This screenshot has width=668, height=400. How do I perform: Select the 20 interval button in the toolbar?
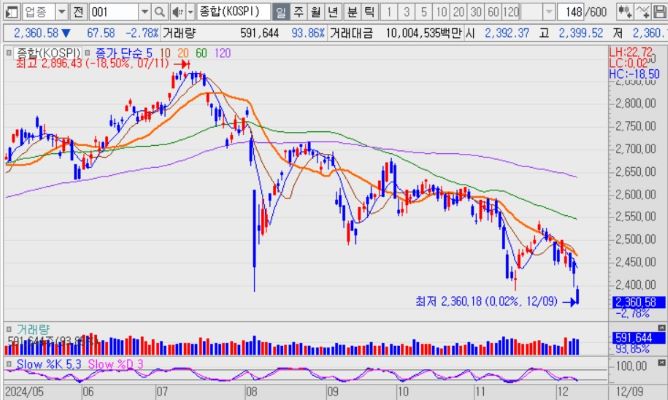coord(458,12)
